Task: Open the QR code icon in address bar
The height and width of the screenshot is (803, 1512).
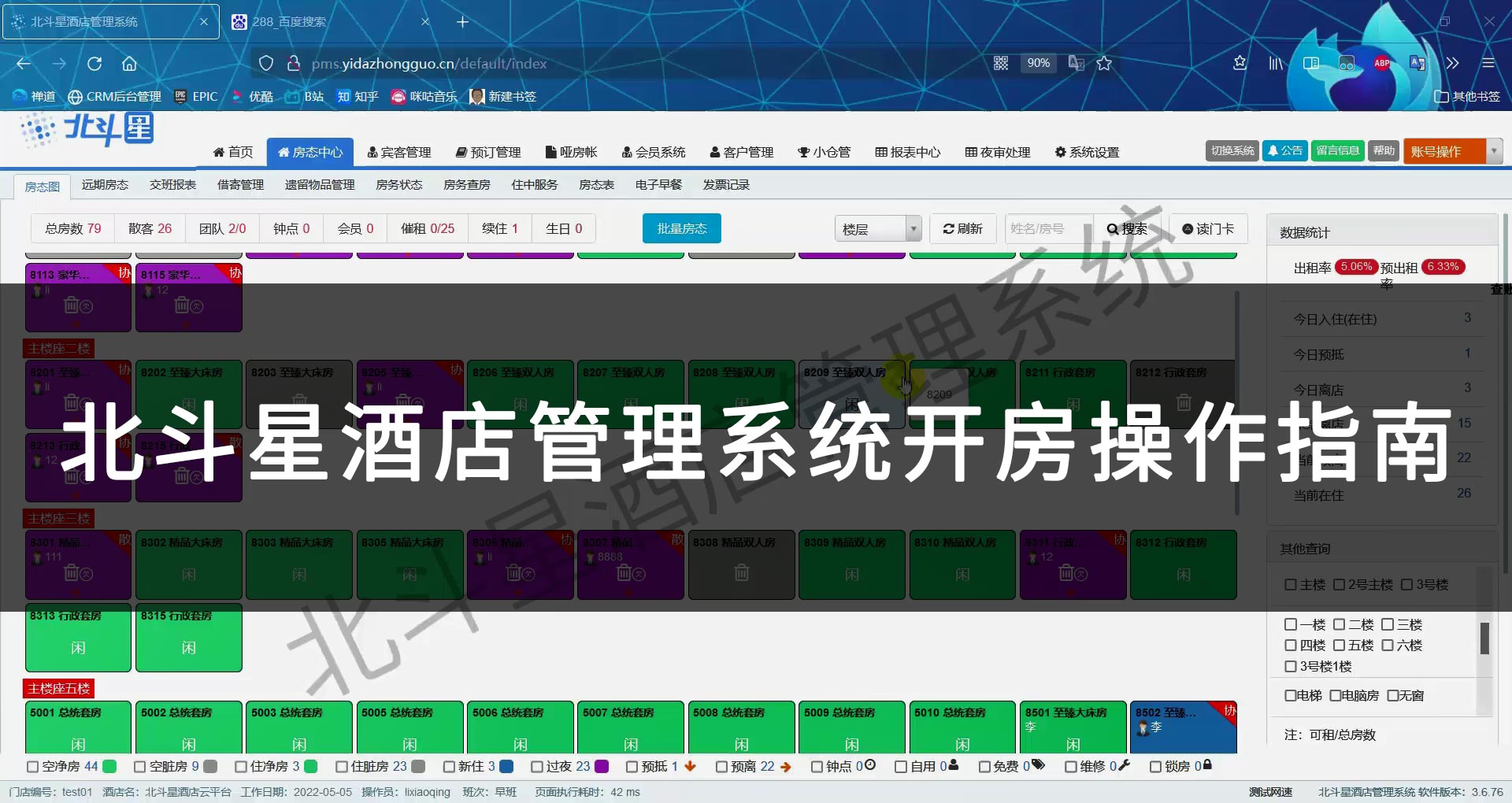Action: 1001,63
